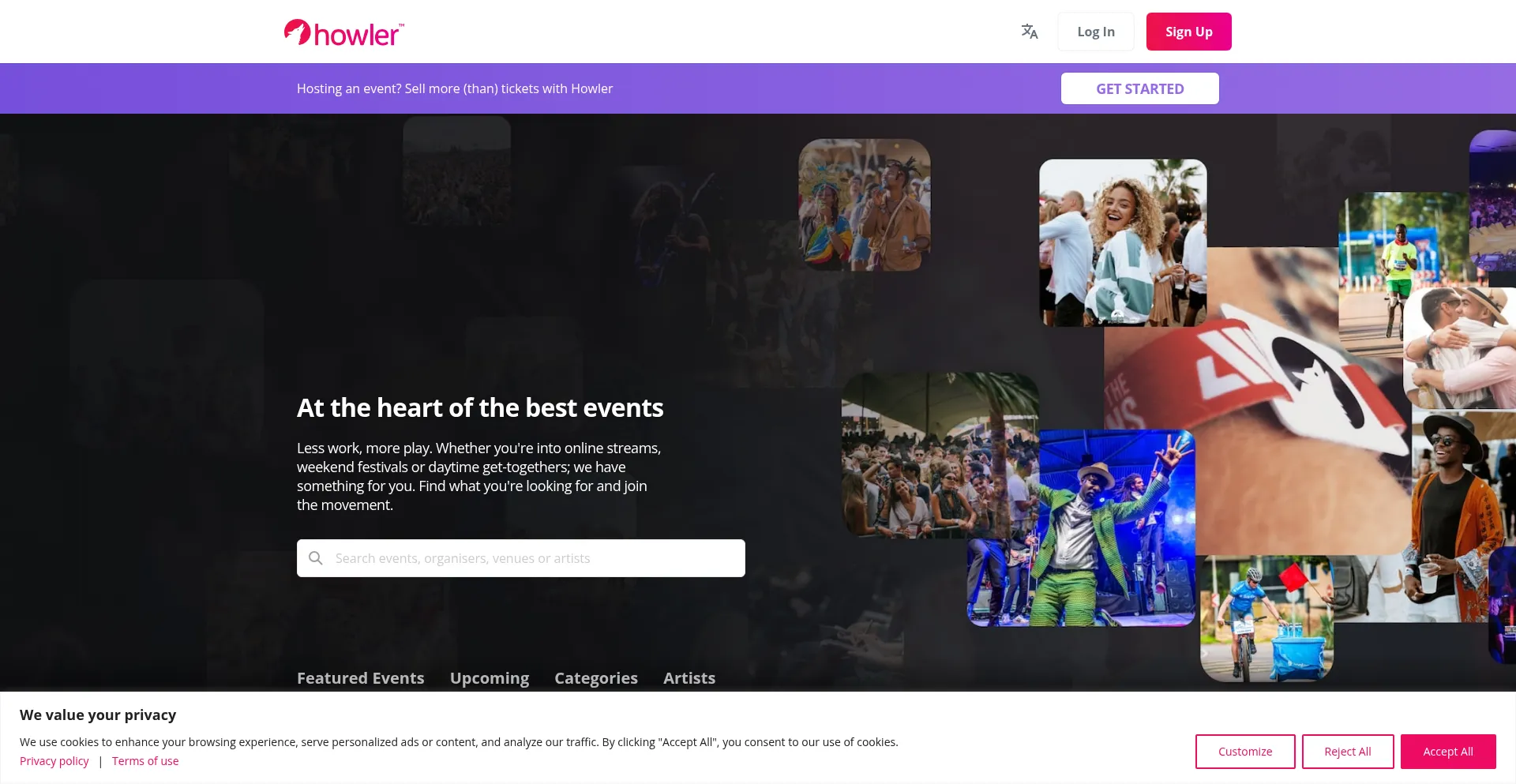Switch to the Upcoming tab
The image size is (1516, 784).
(490, 678)
